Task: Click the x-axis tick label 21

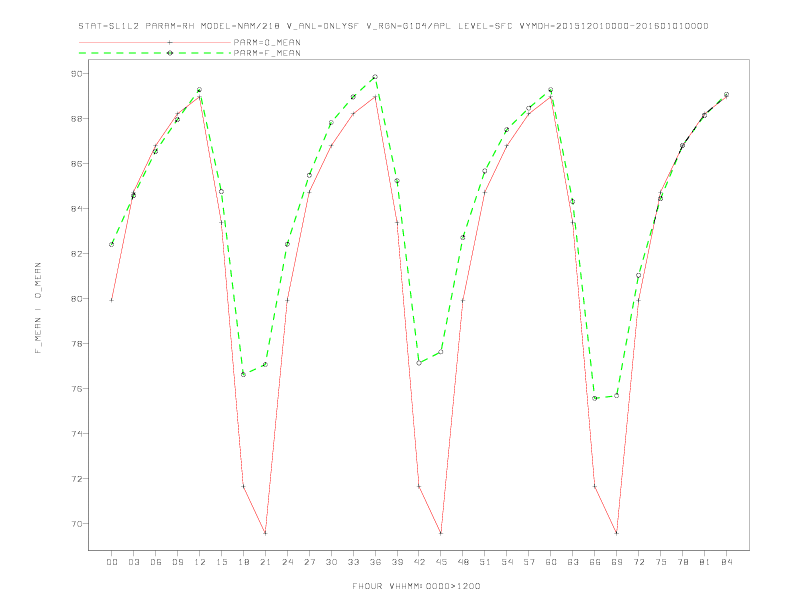Action: pos(265,562)
